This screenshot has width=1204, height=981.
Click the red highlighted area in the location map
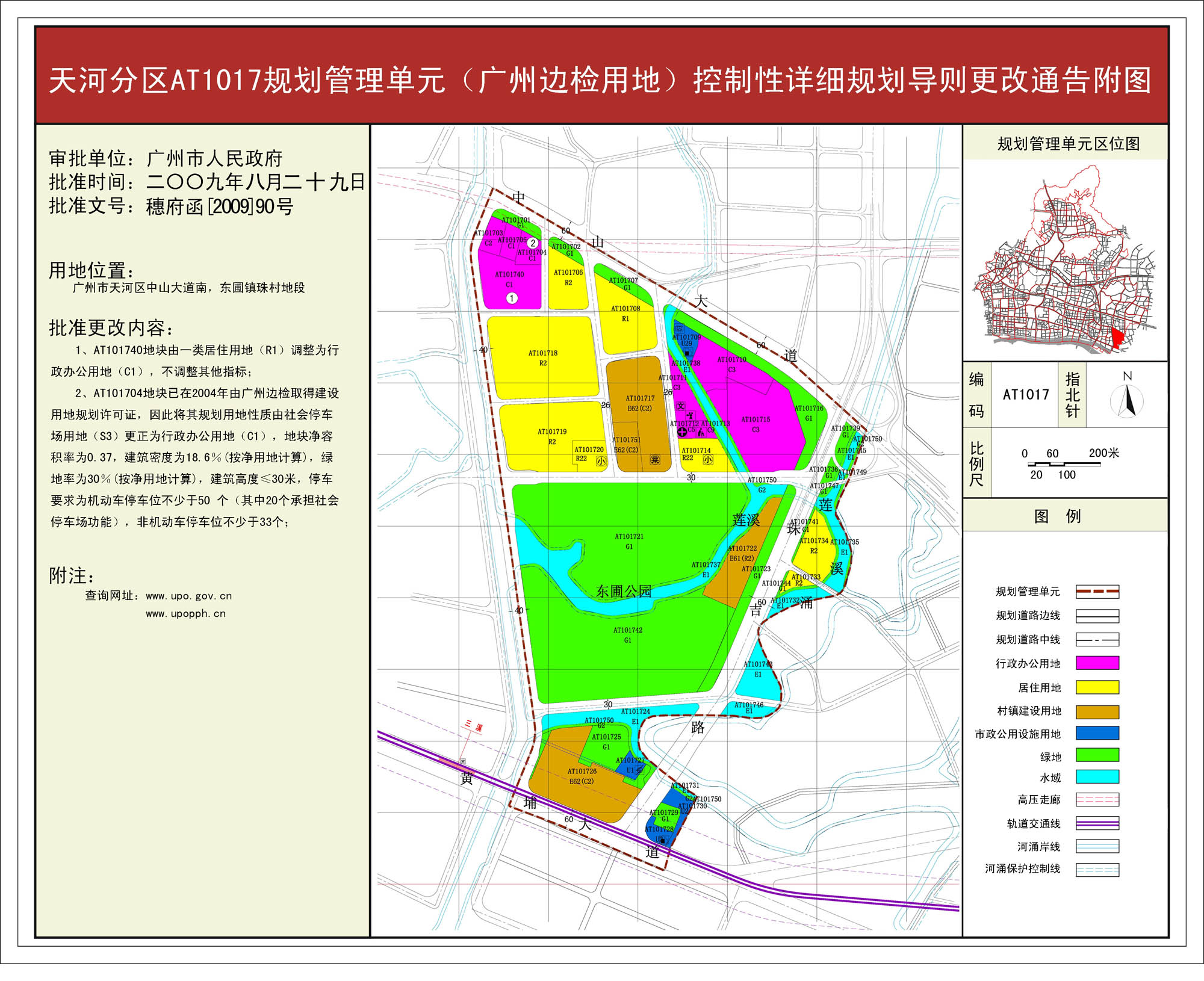coord(1117,338)
